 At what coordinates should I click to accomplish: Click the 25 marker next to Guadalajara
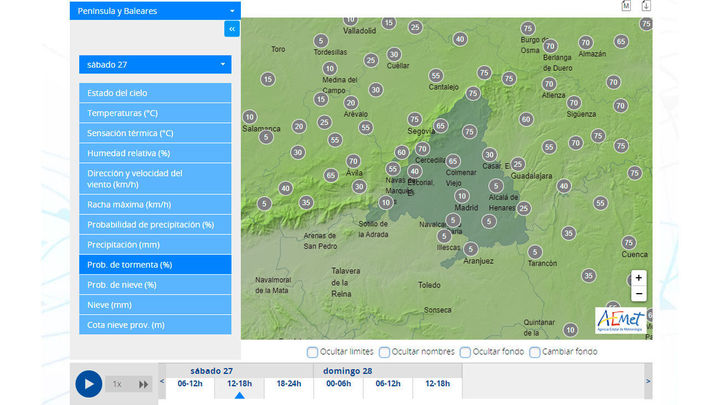518,164
